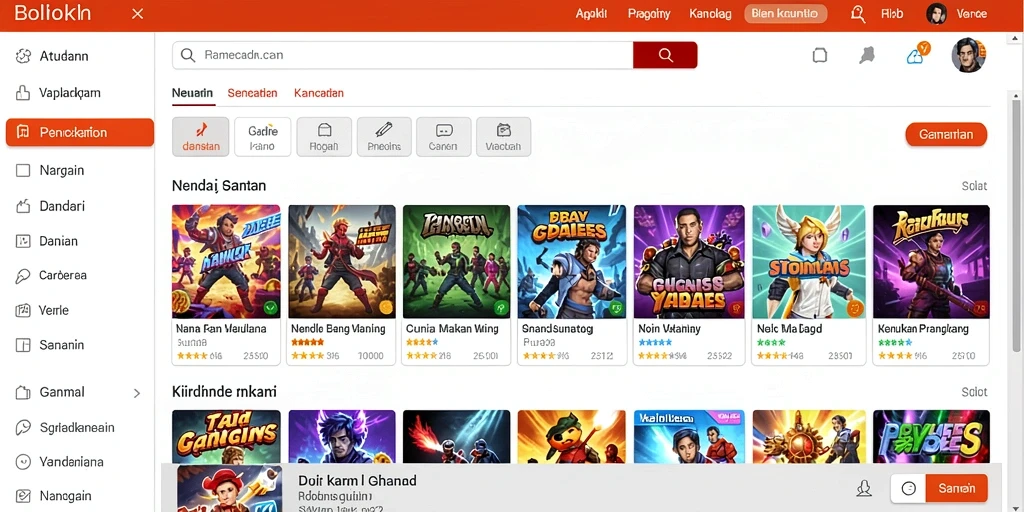Open Carberea sidebar entry
Image resolution: width=1024 pixels, height=512 pixels.
click(x=50, y=276)
